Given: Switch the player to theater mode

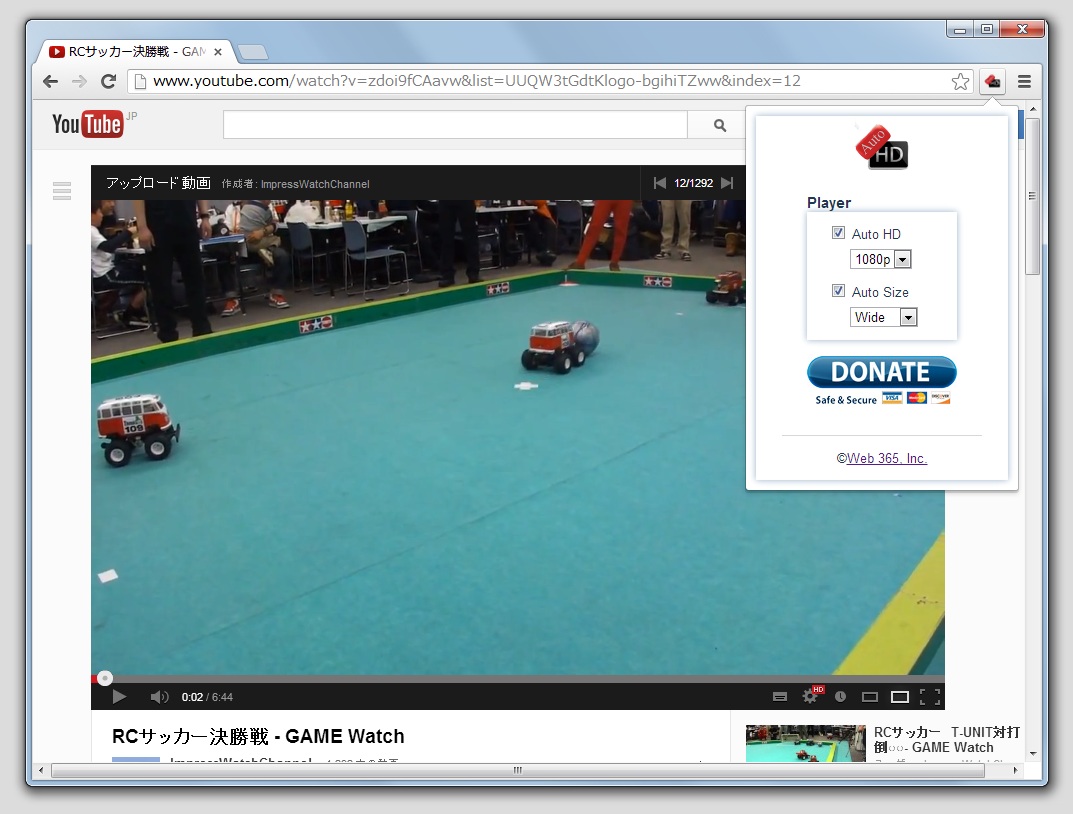Looking at the screenshot, I should (899, 695).
